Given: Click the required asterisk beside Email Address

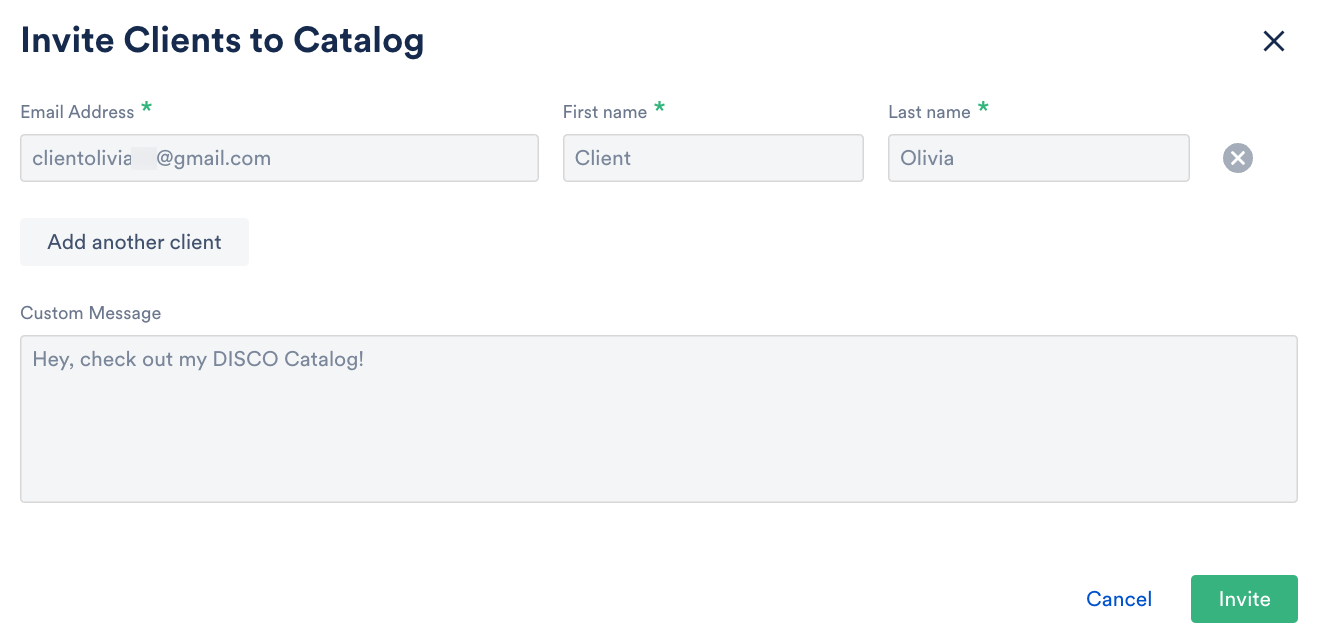Looking at the screenshot, I should click(147, 108).
